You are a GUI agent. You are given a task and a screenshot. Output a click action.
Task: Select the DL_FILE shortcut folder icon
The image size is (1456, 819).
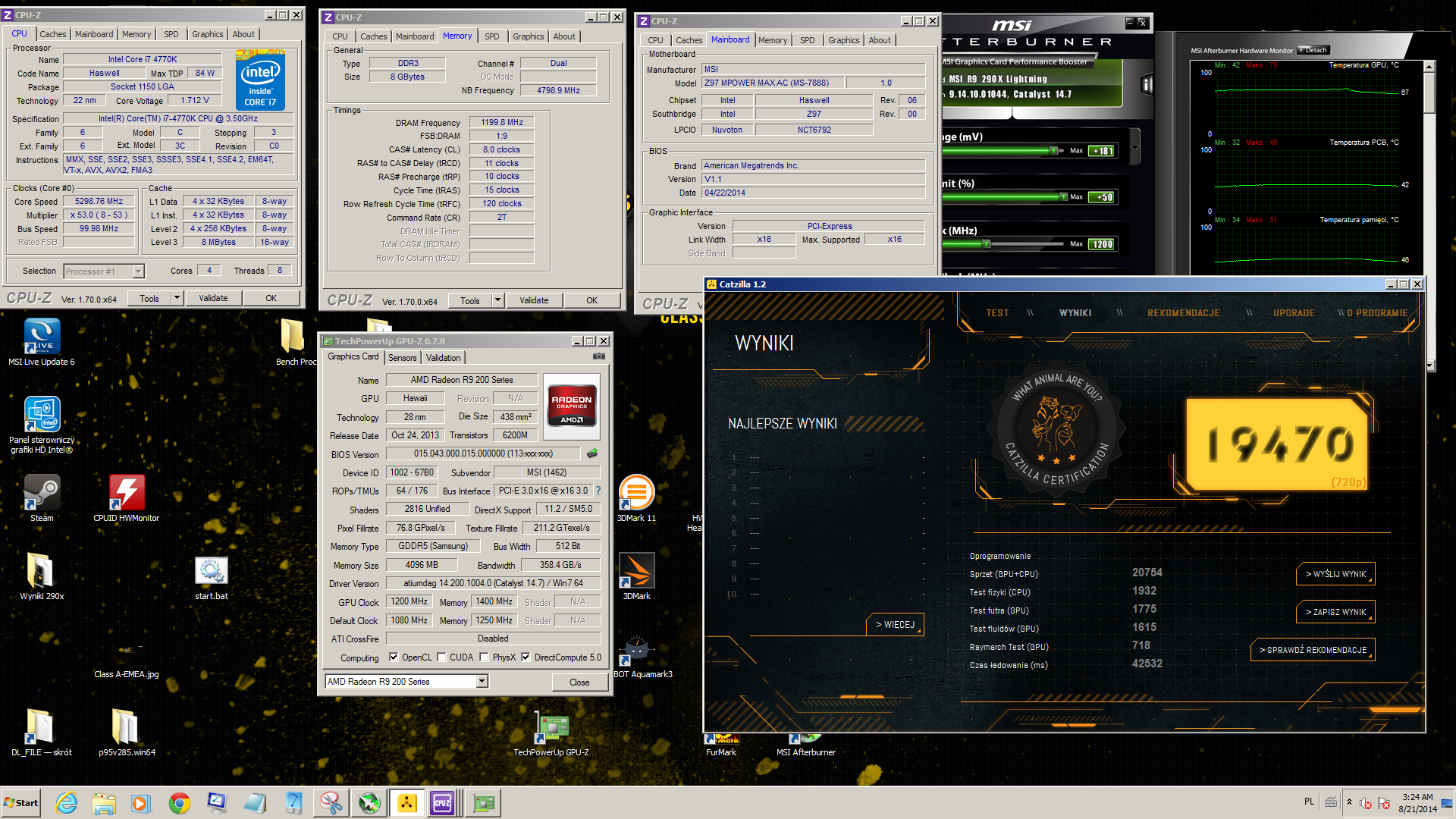click(x=42, y=726)
